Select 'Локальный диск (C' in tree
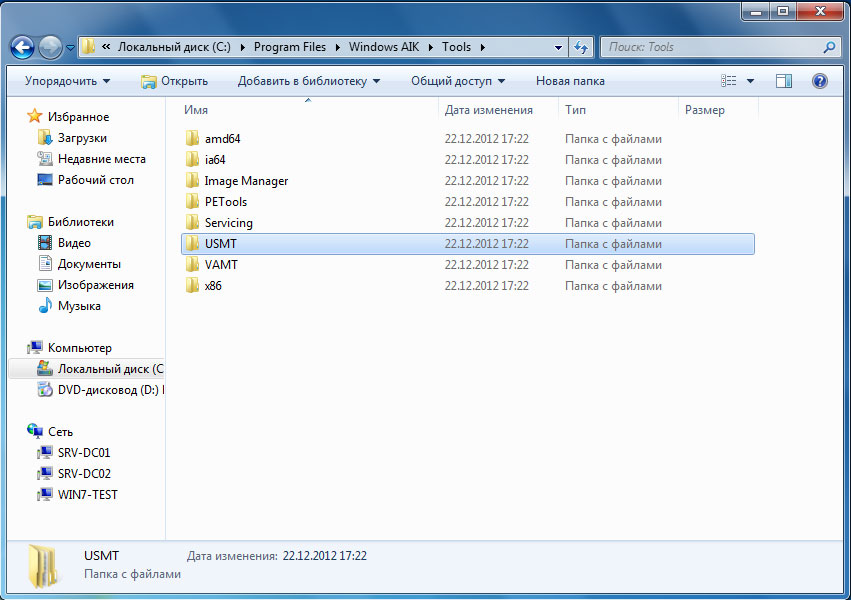This screenshot has height=600, width=851. pos(110,369)
